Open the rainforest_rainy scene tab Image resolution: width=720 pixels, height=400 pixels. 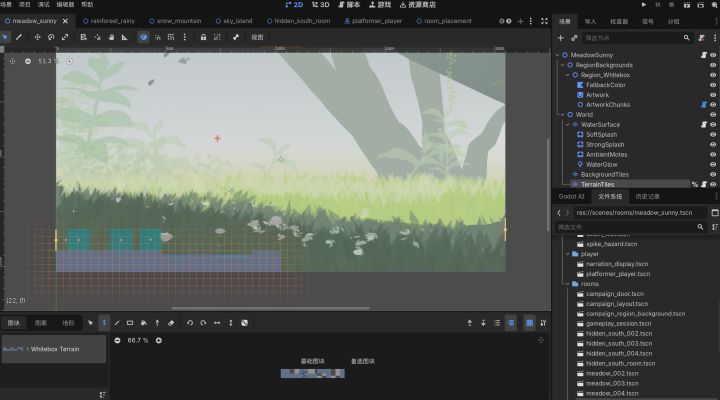tap(109, 21)
